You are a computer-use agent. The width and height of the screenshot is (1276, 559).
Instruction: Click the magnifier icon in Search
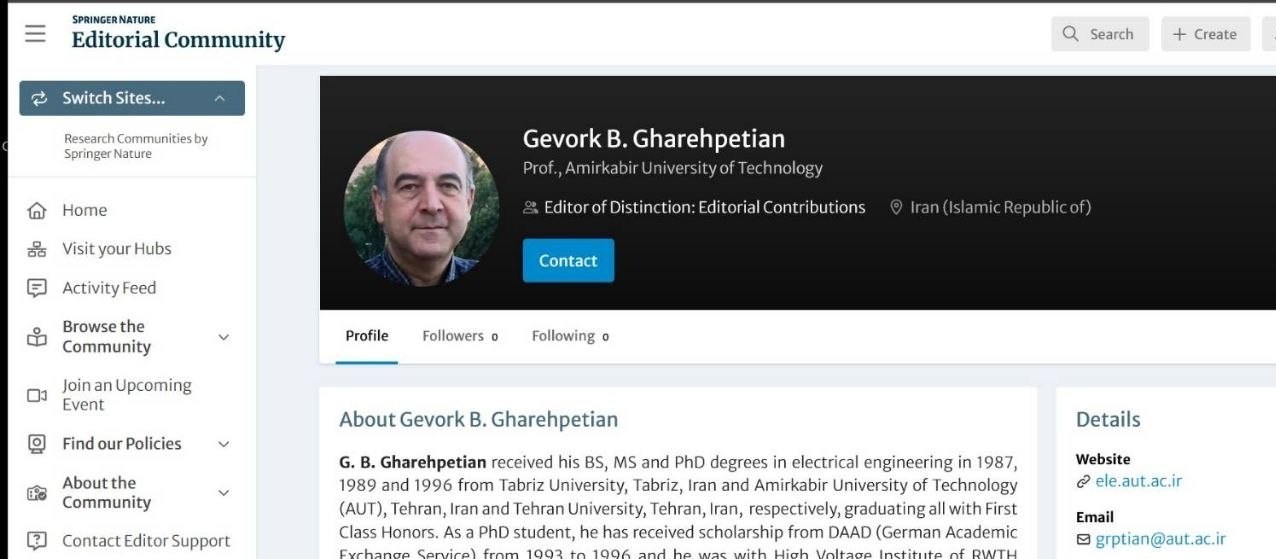(x=1071, y=34)
